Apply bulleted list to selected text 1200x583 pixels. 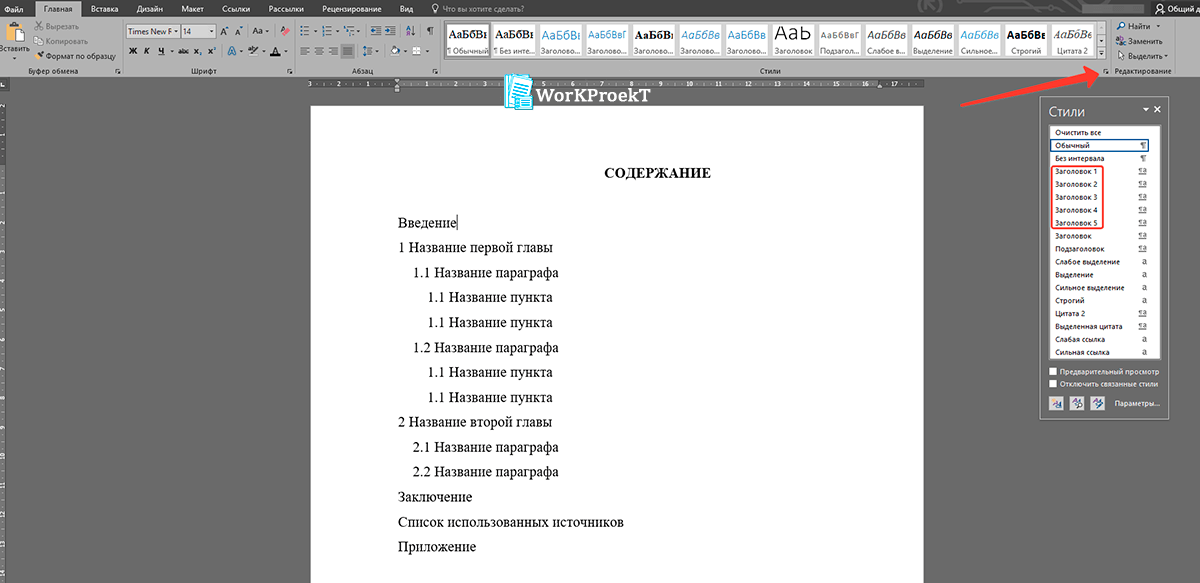pos(305,31)
